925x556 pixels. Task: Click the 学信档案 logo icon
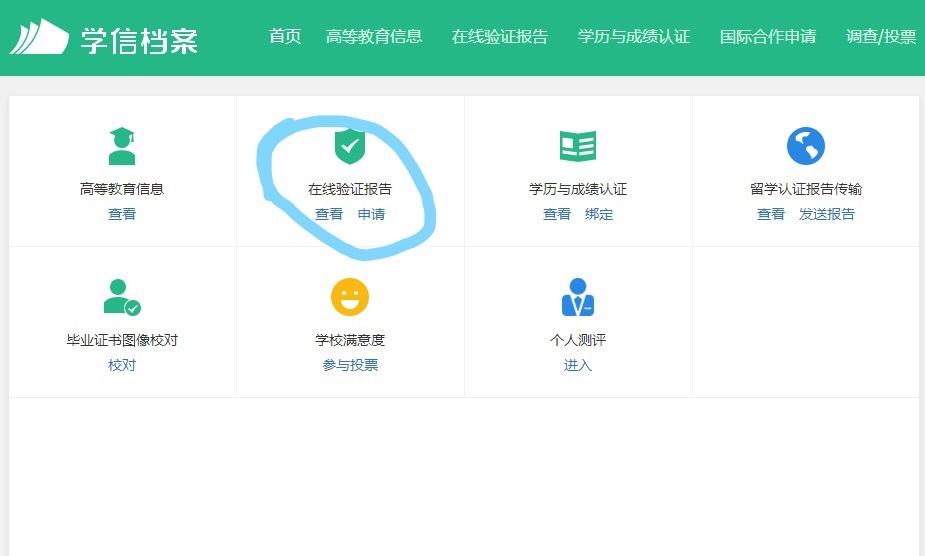coord(39,37)
